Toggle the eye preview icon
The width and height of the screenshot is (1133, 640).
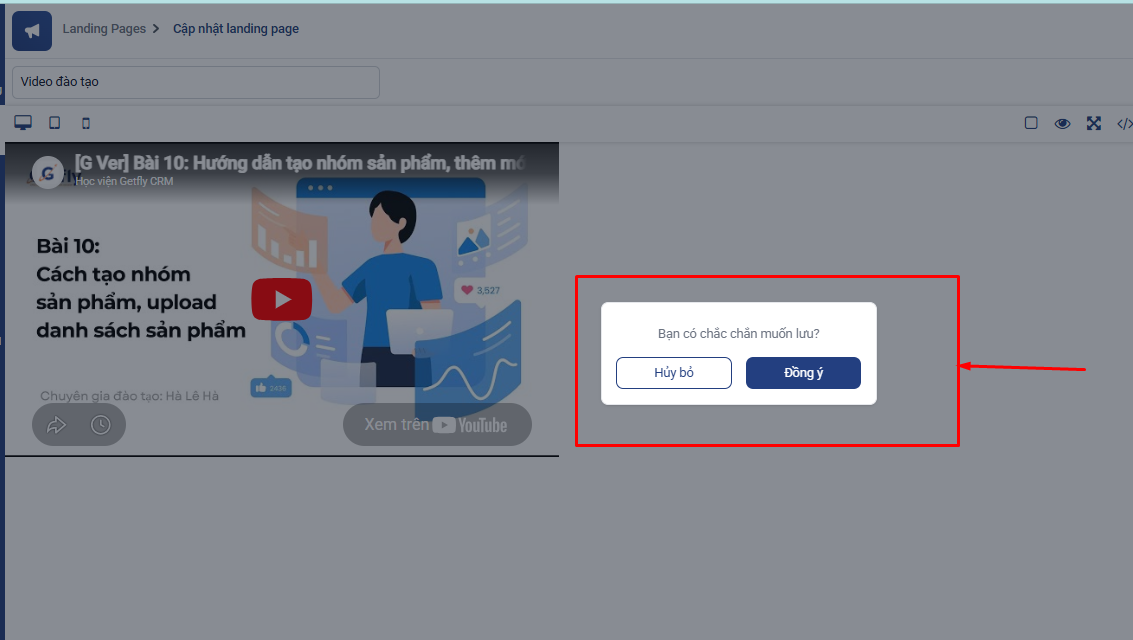tap(1062, 124)
